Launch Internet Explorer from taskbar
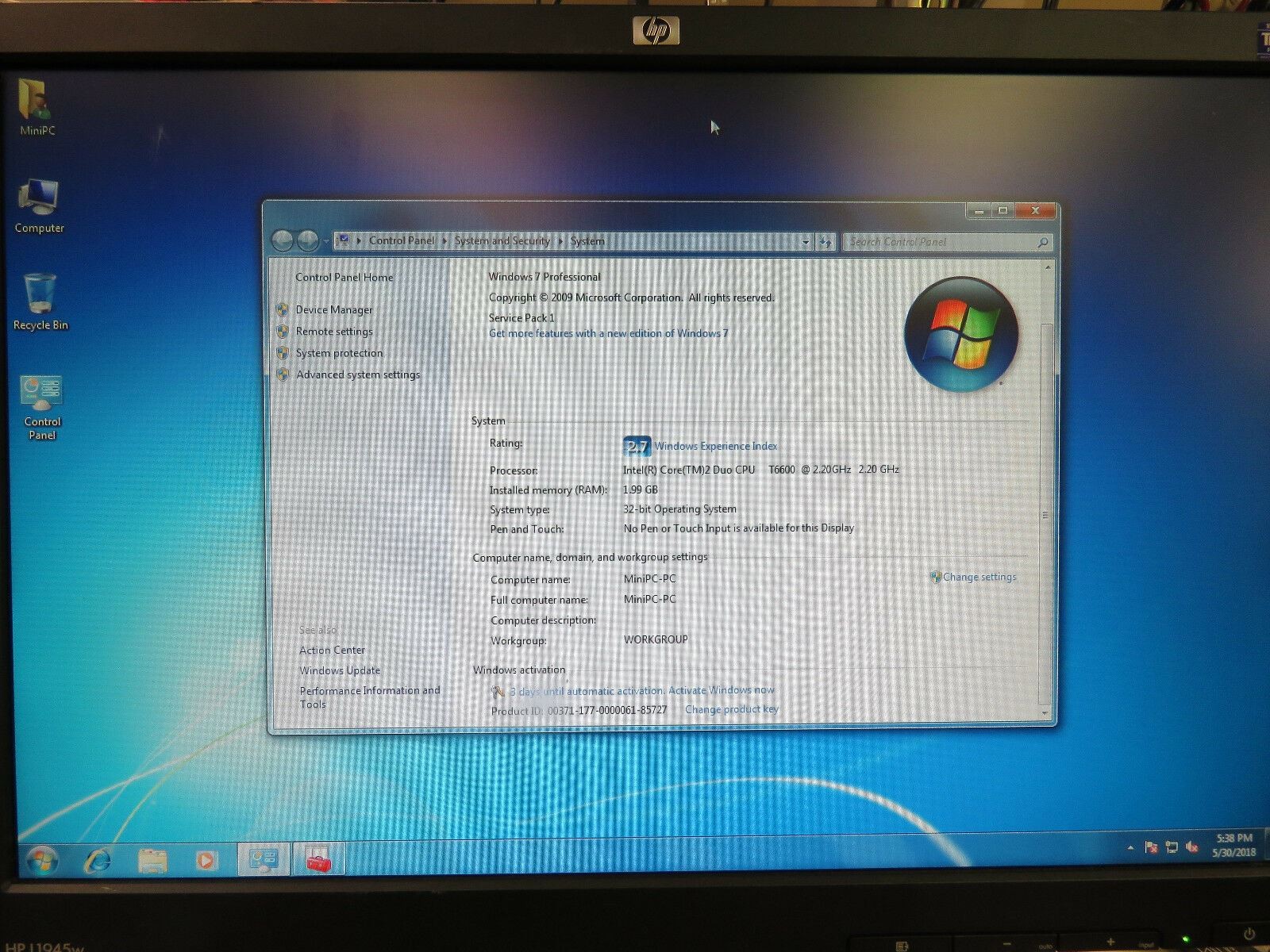Screen dimensions: 1270x952 [98, 860]
